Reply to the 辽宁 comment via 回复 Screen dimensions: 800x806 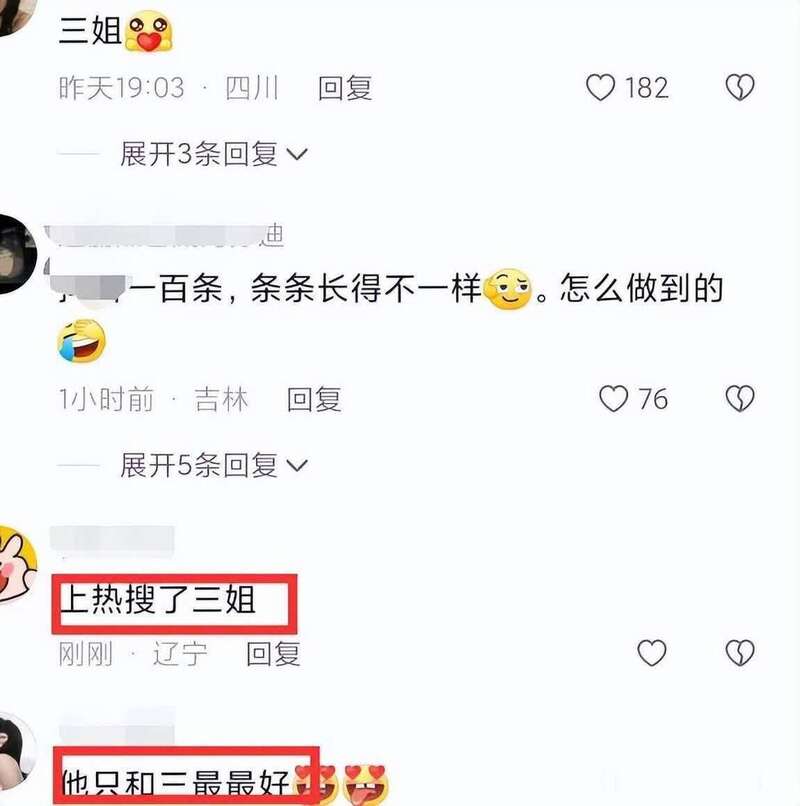pyautogui.click(x=273, y=654)
